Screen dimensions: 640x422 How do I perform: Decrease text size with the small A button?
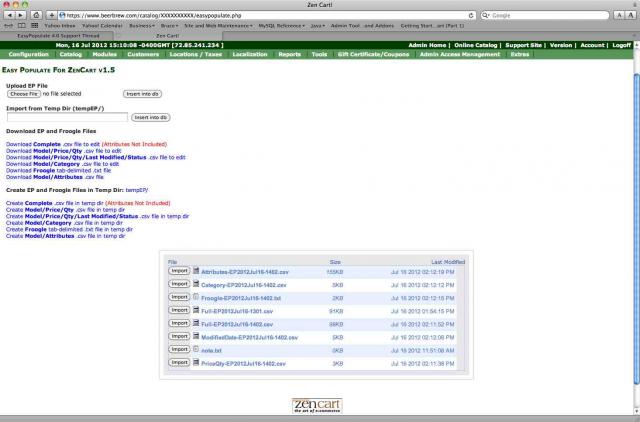(619, 15)
